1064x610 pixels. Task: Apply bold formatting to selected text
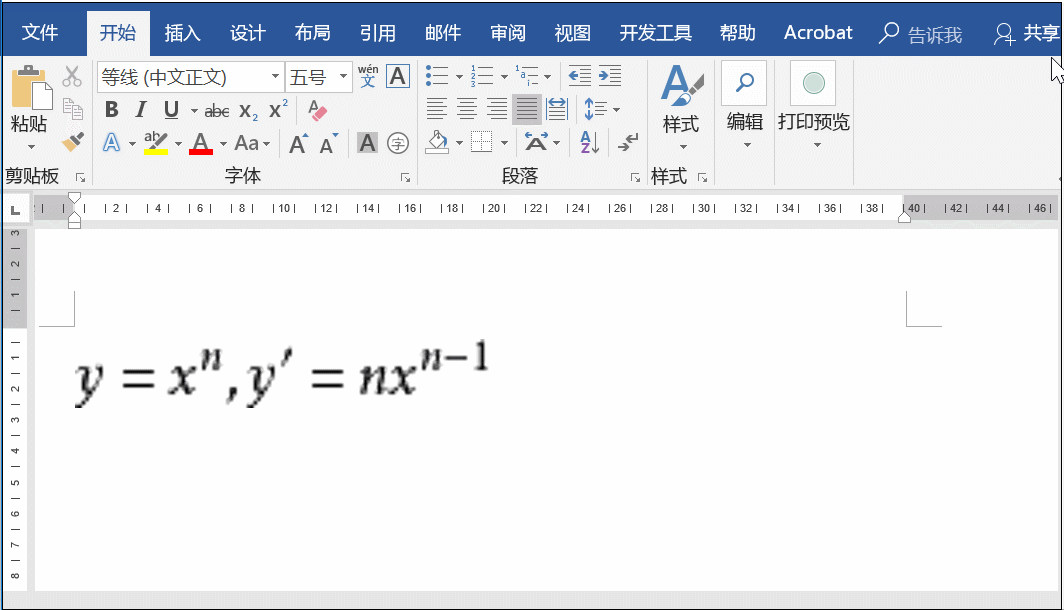[x=111, y=110]
